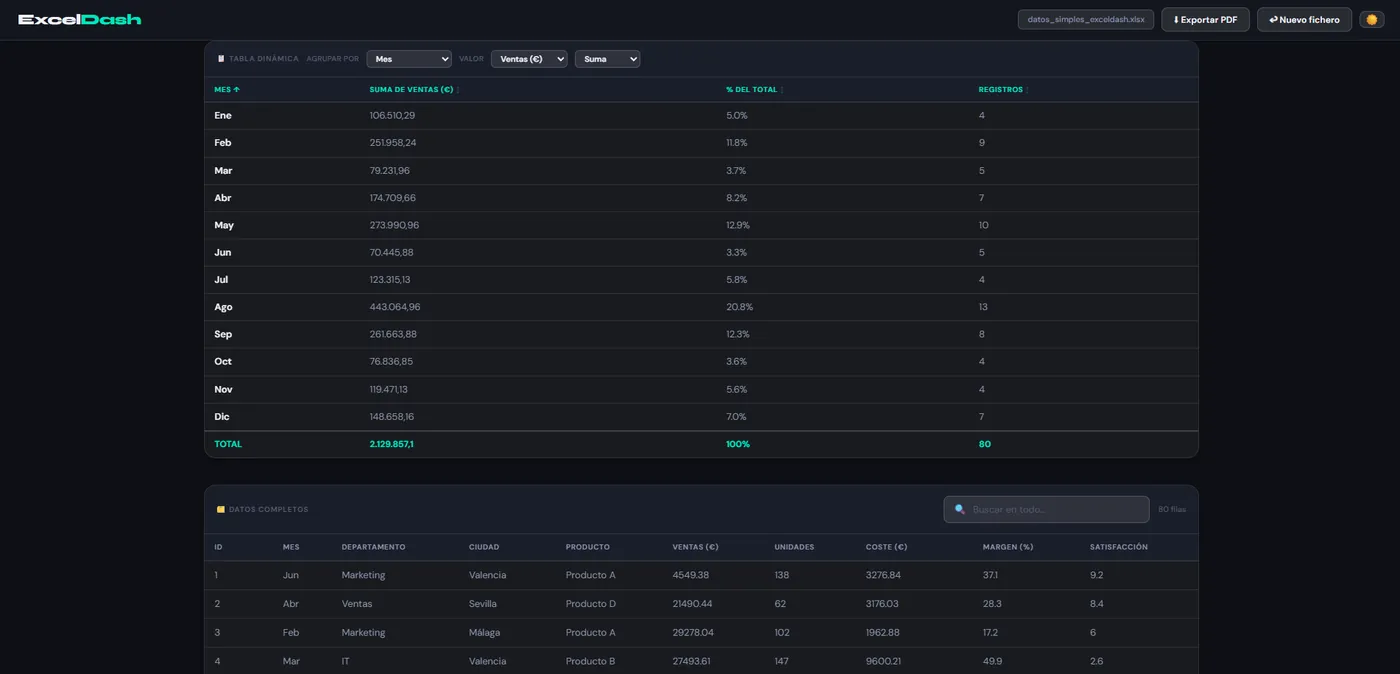Select the Abr row label

222,198
